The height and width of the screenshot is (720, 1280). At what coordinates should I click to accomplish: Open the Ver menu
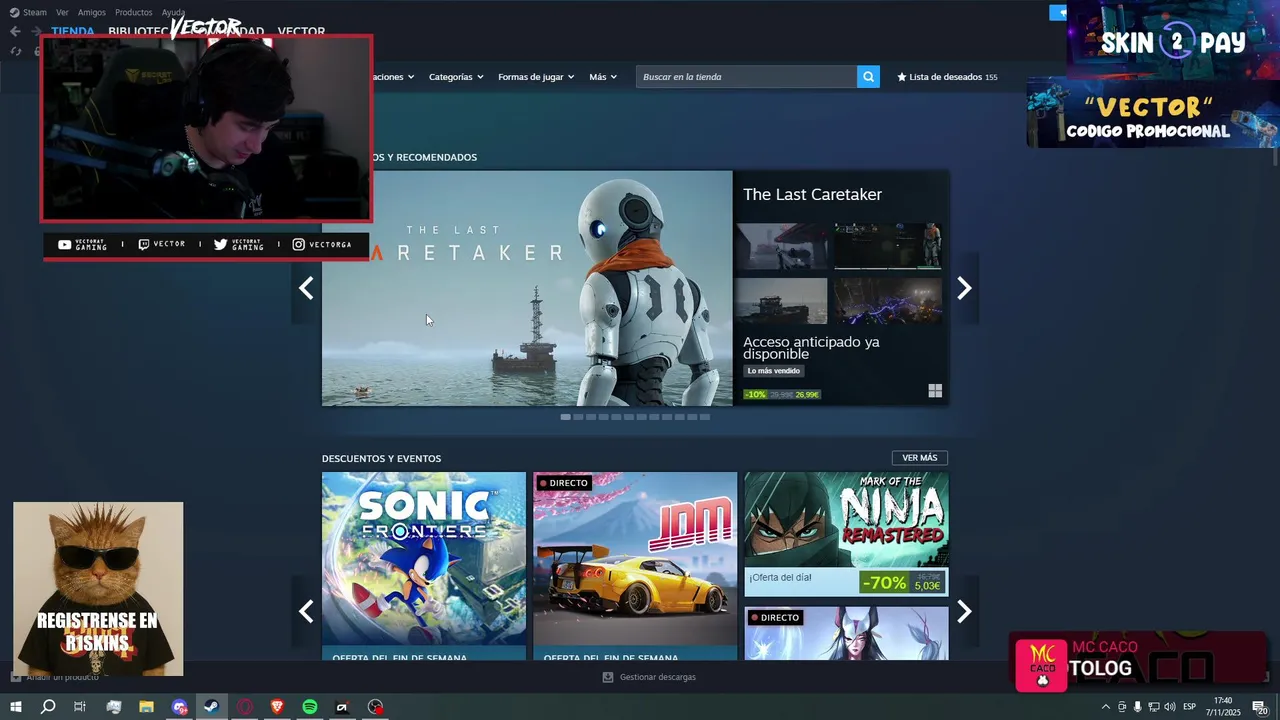click(x=62, y=12)
